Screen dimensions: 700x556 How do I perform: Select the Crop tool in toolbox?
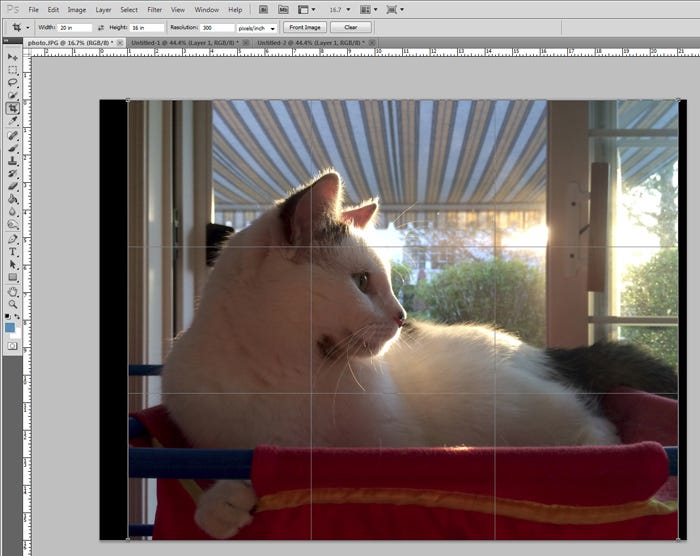pyautogui.click(x=12, y=108)
